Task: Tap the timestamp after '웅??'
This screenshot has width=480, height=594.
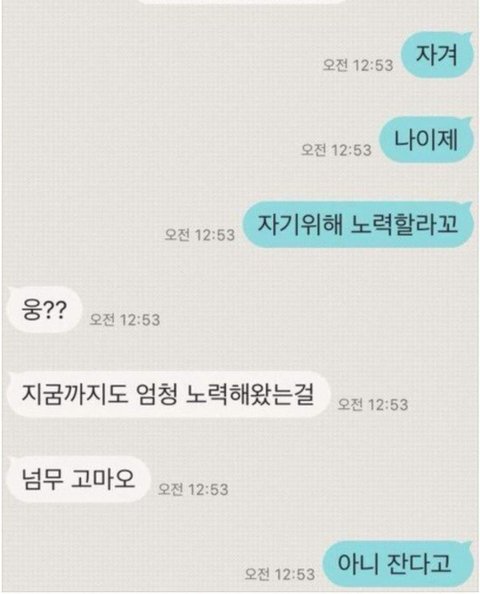Action: click(x=125, y=320)
